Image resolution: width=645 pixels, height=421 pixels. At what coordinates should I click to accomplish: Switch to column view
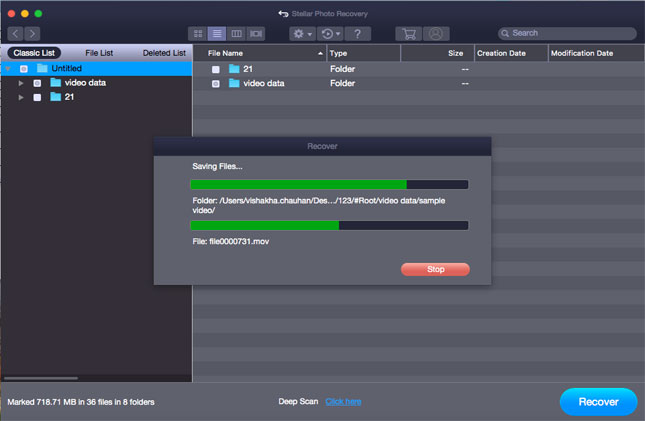coord(236,34)
